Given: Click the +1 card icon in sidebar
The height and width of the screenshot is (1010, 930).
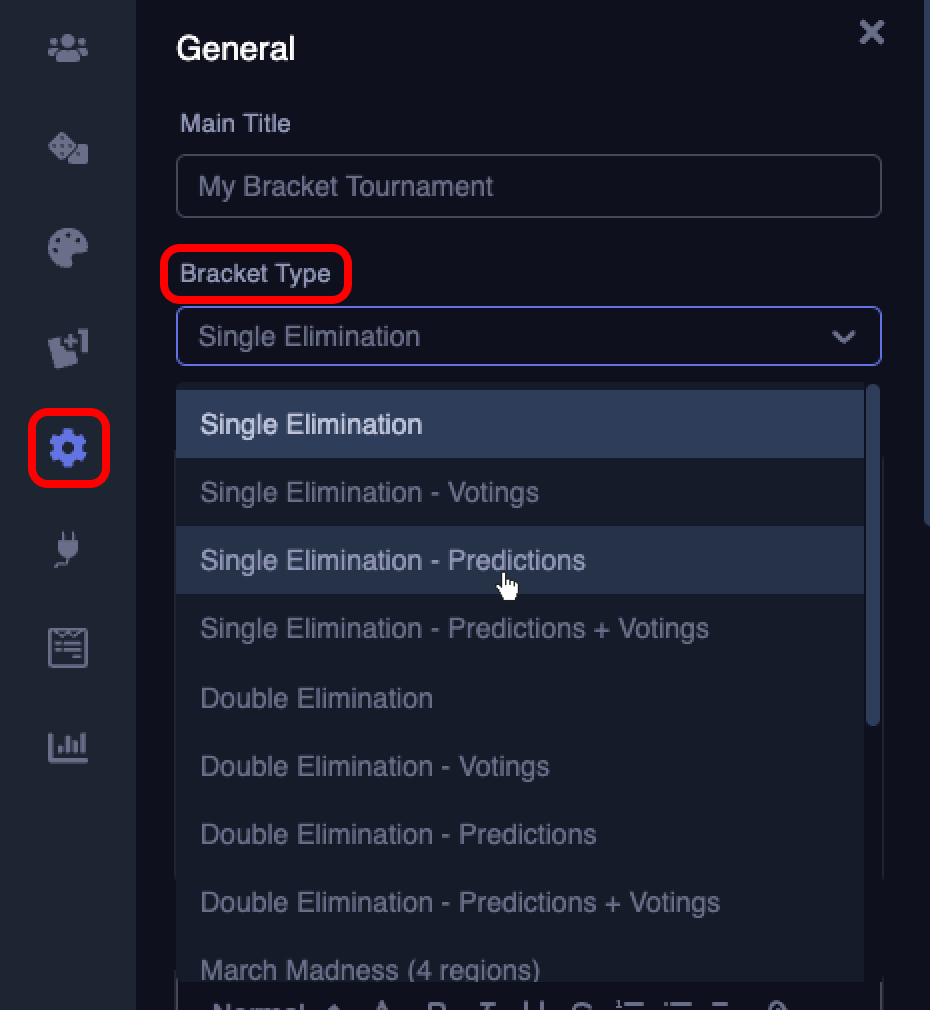Looking at the screenshot, I should [68, 349].
